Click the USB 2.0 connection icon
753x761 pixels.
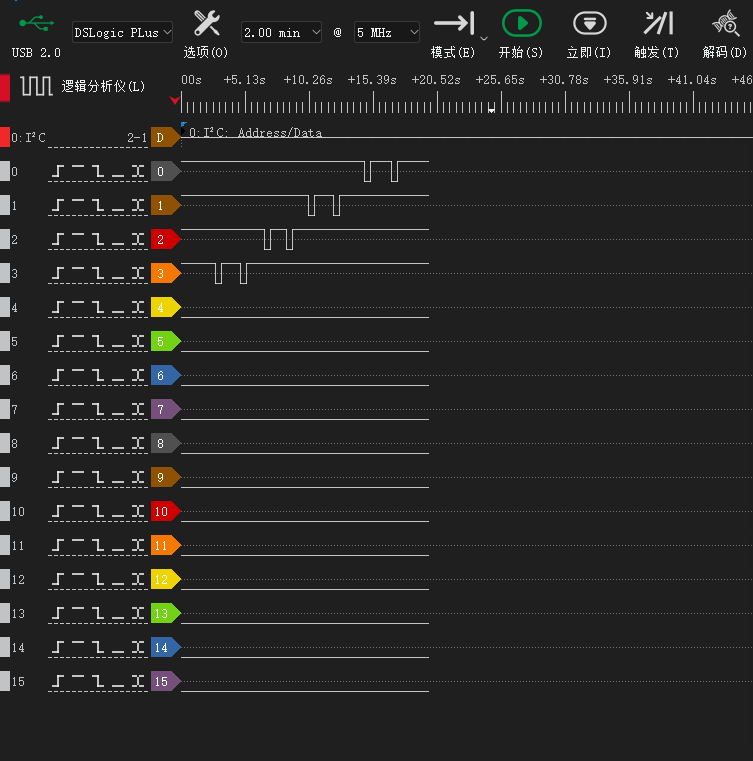37,22
